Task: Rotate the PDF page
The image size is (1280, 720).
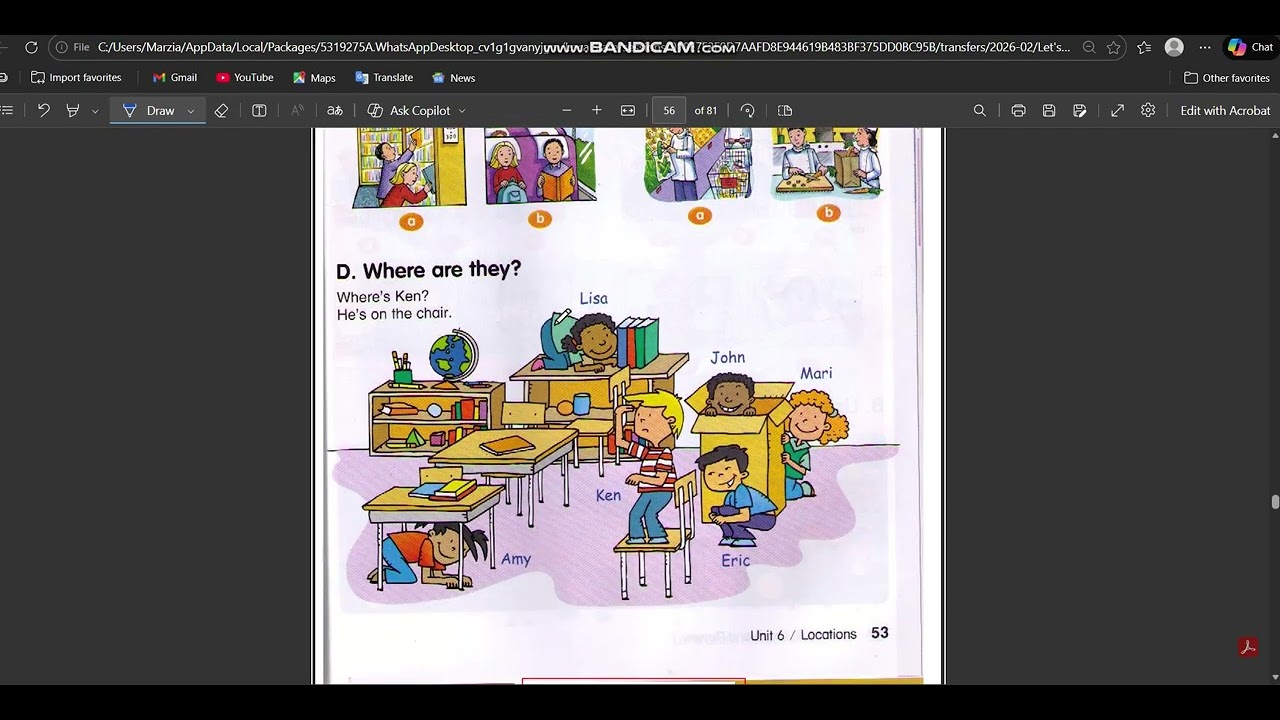Action: 747,111
